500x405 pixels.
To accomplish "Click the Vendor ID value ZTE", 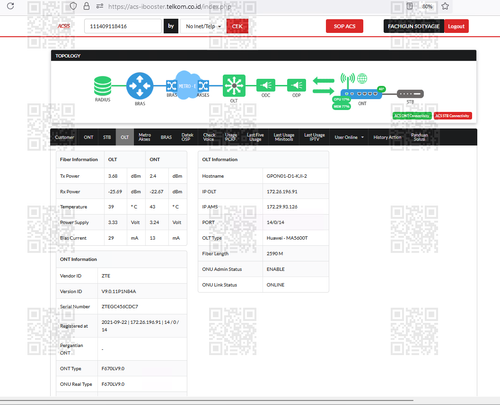I will [x=106, y=276].
